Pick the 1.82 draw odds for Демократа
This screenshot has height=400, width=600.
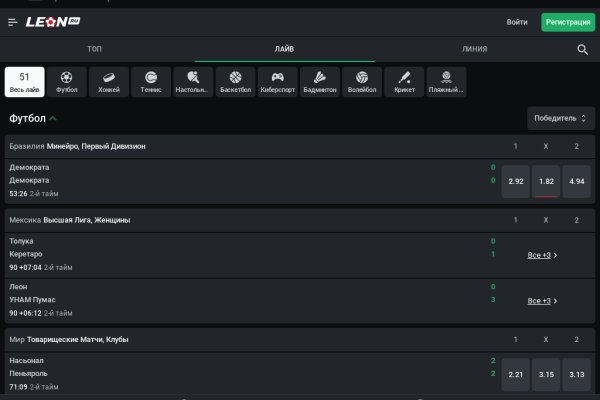pos(546,181)
